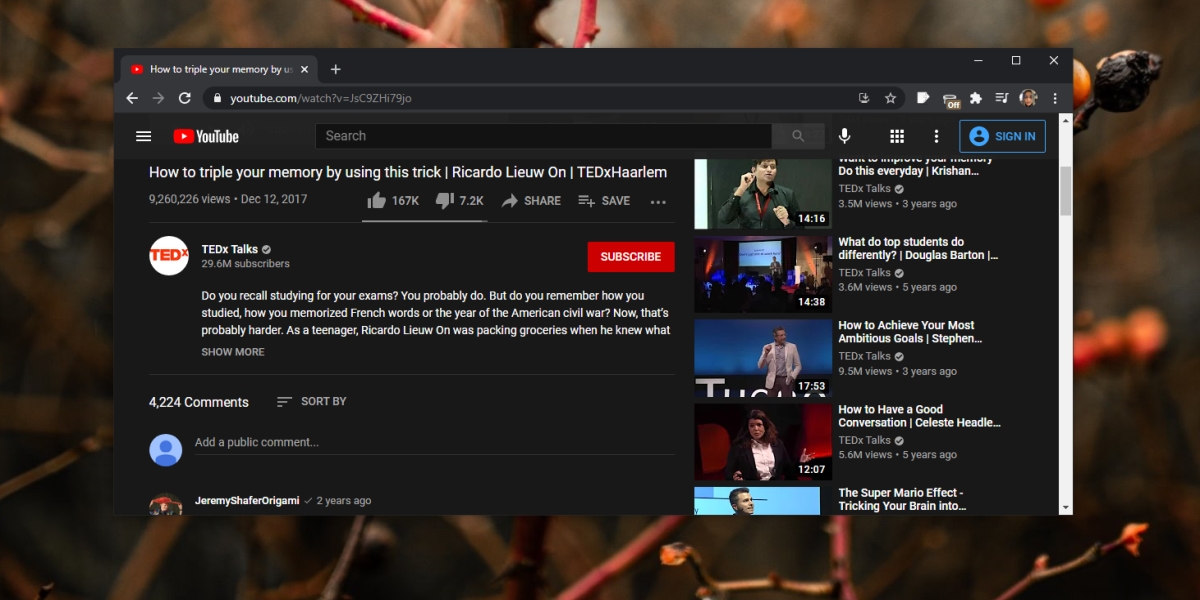
Task: Open more actions ellipsis under video
Action: [658, 201]
